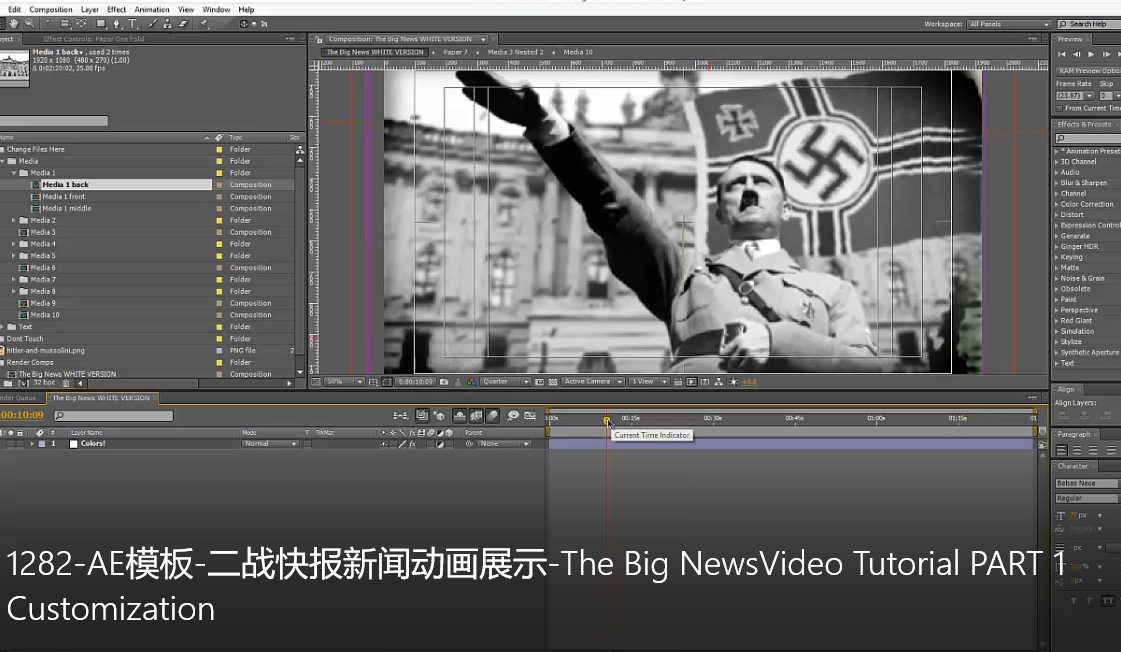Jump to first frame in Preview
The image size is (1121, 652).
click(1062, 54)
